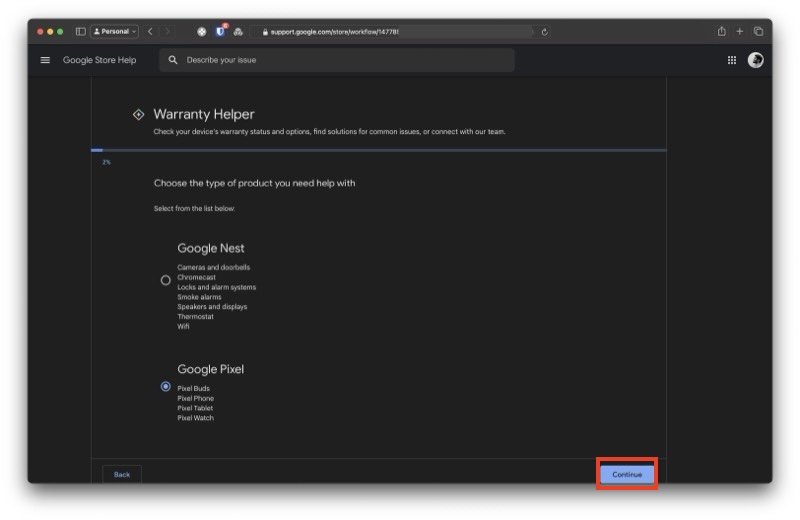
Task: Go forward in browser history
Action: (x=167, y=32)
